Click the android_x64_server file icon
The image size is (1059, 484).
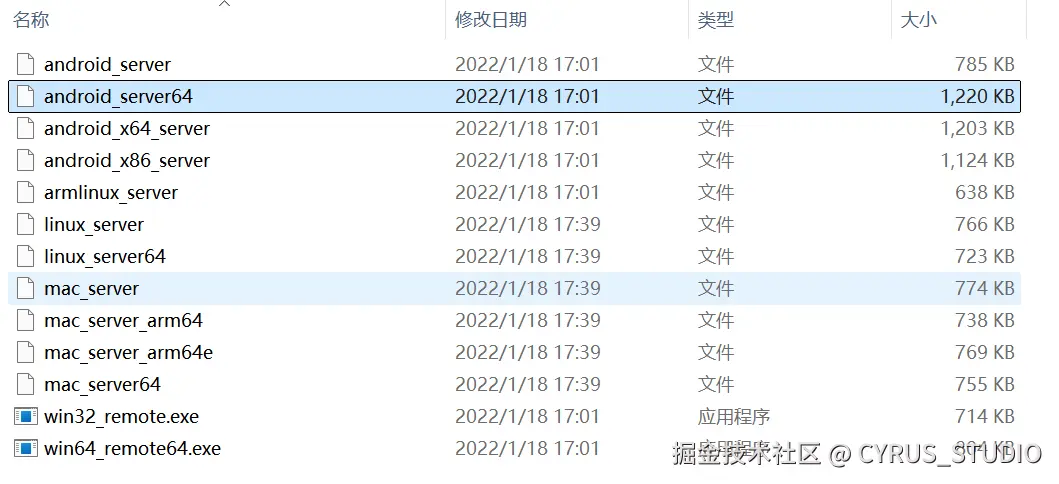pyautogui.click(x=26, y=128)
